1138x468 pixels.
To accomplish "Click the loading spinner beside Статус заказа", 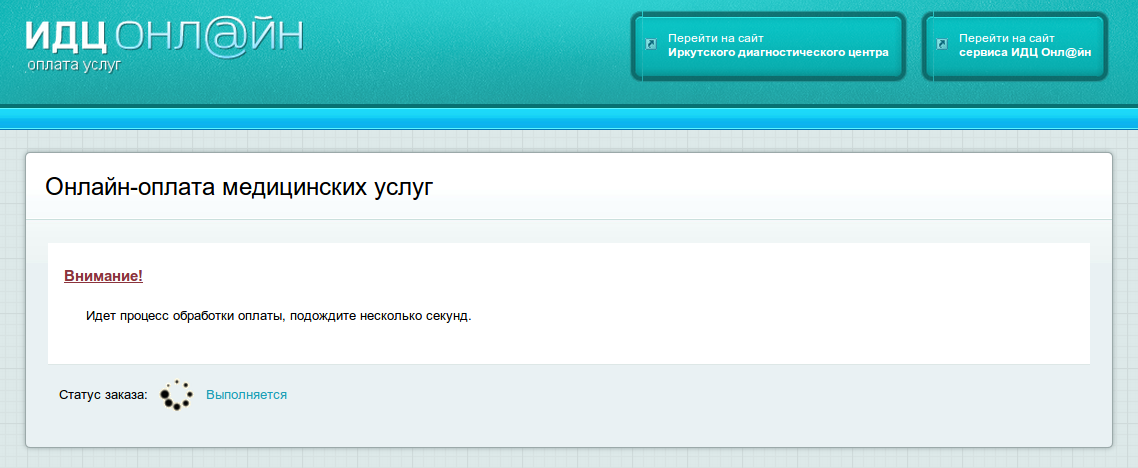I will point(176,395).
